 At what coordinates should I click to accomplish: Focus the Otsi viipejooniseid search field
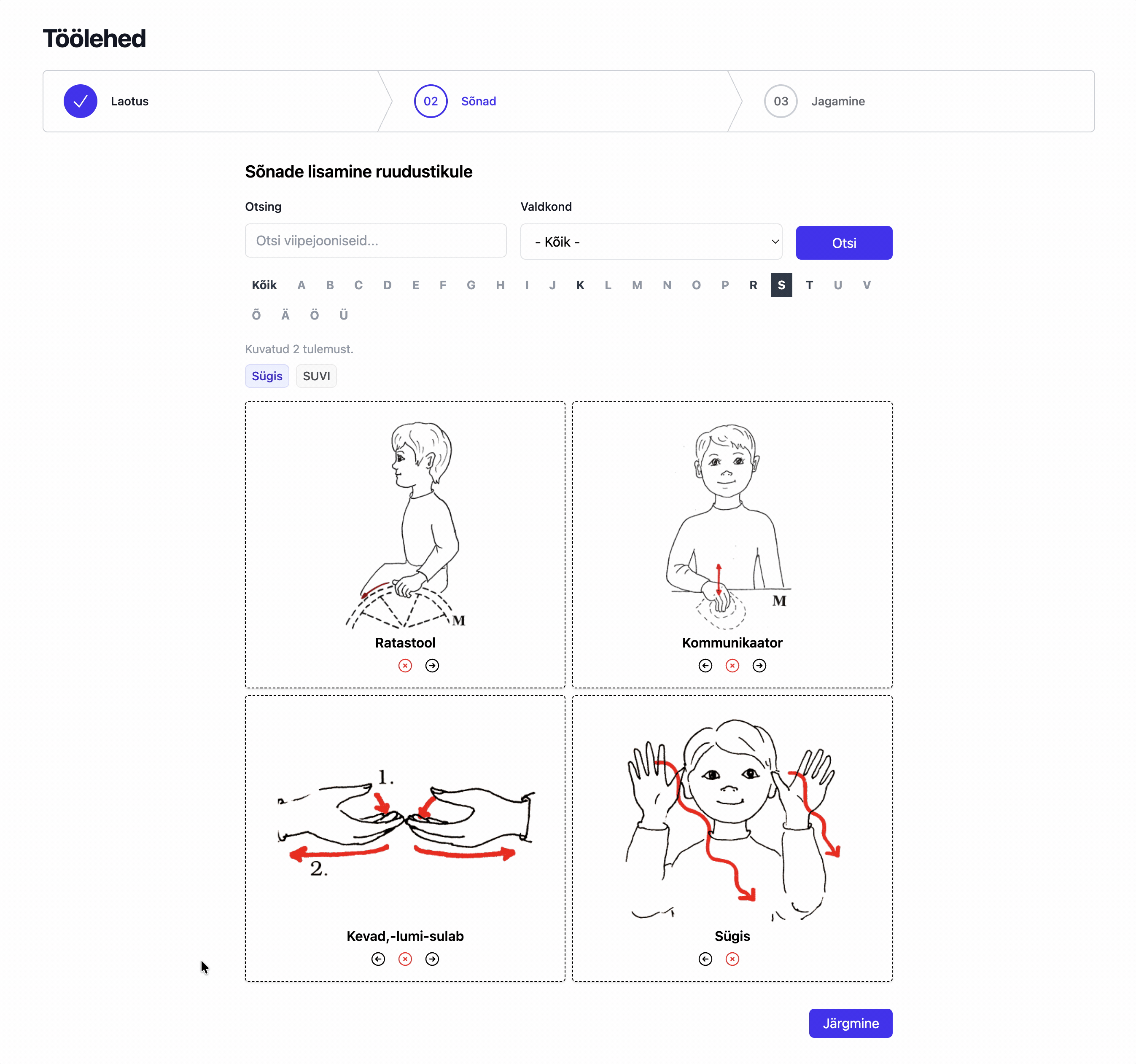tap(375, 240)
